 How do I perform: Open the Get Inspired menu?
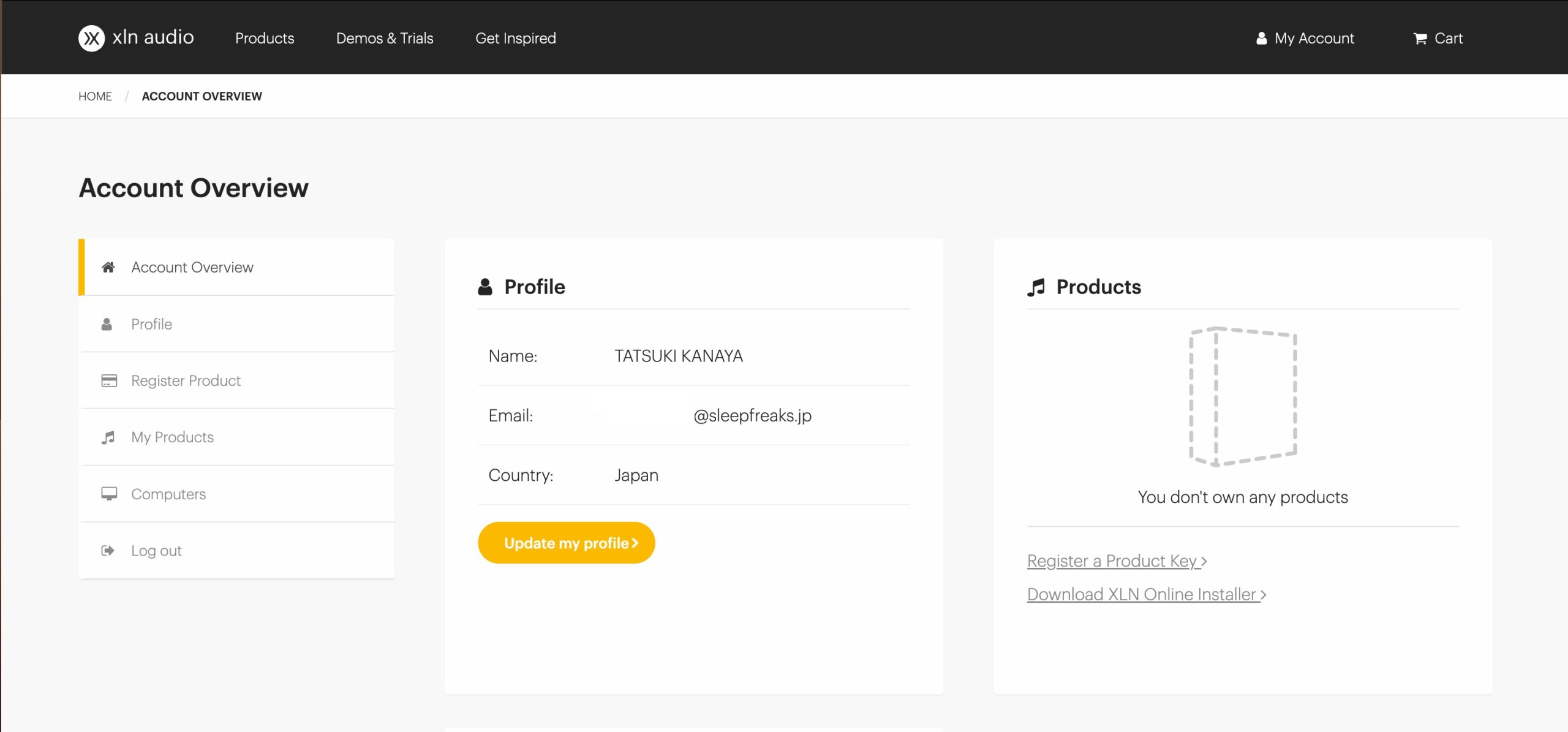click(x=516, y=38)
